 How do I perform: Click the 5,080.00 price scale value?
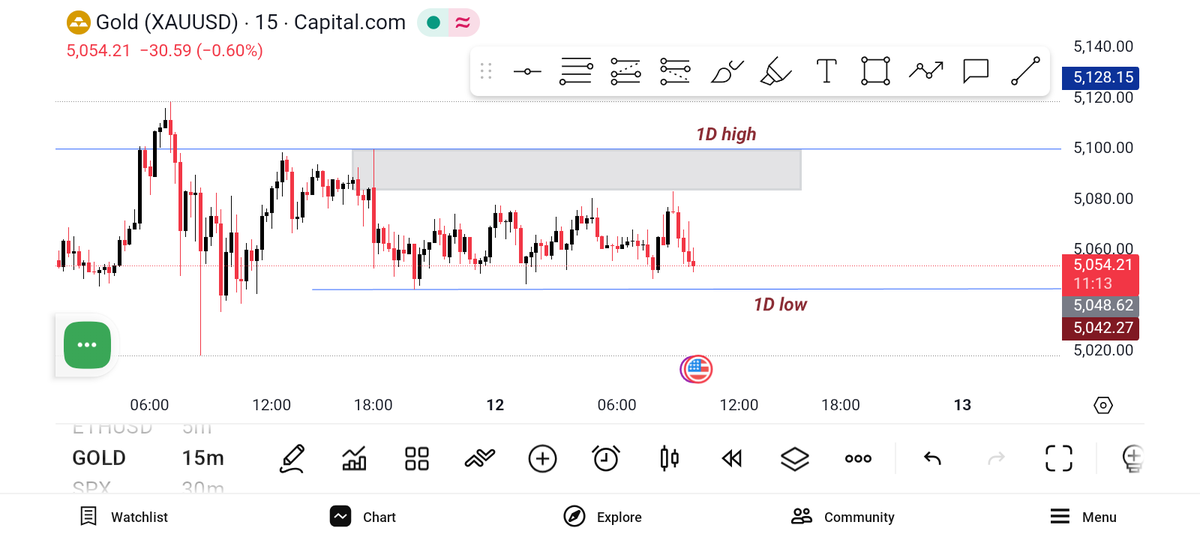(1103, 198)
